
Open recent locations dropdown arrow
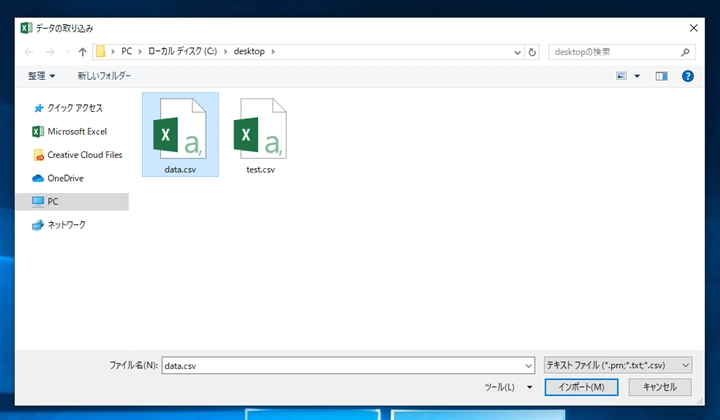[68, 52]
